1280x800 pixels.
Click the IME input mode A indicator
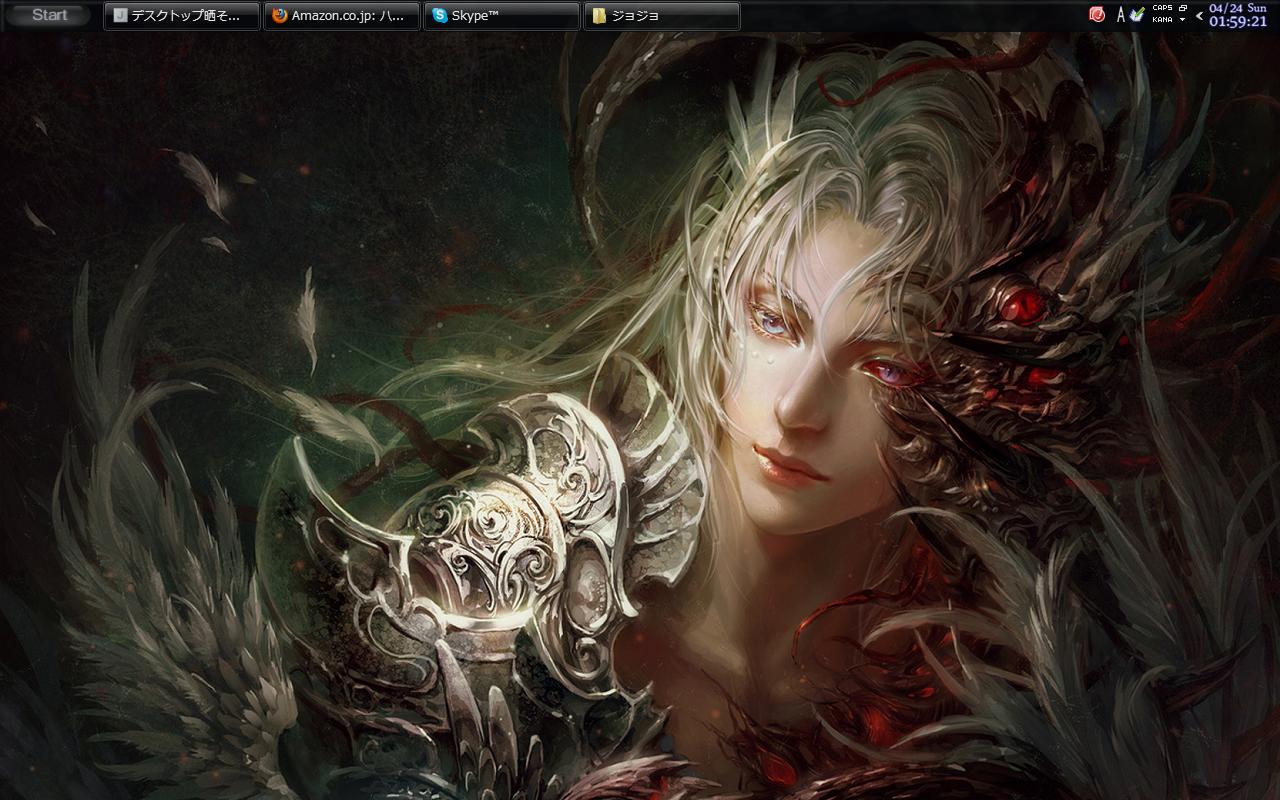1122,14
